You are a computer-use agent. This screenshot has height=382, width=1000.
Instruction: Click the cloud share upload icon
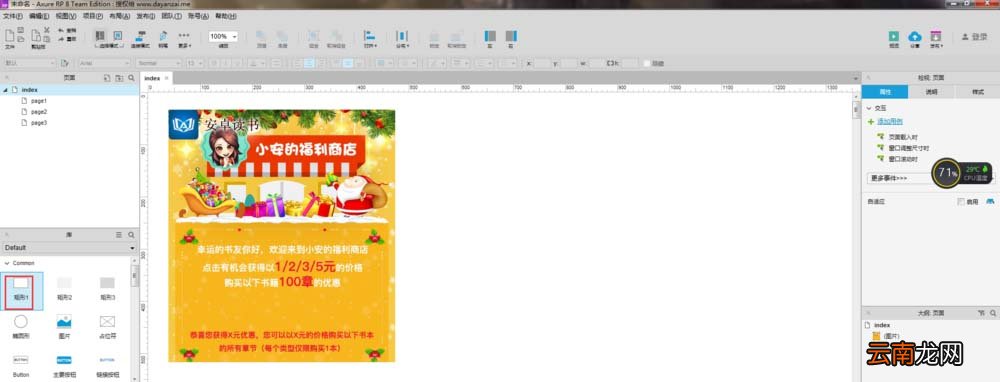tap(915, 36)
